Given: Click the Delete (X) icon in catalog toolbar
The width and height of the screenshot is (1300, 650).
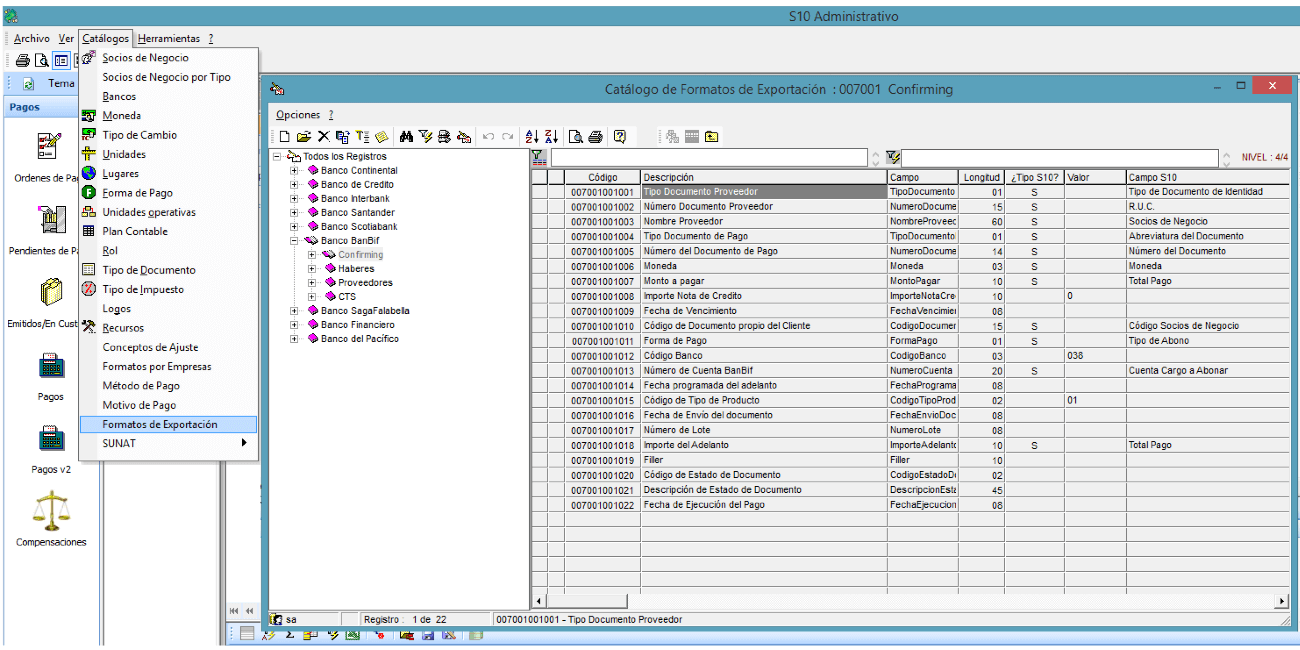Looking at the screenshot, I should [x=323, y=137].
